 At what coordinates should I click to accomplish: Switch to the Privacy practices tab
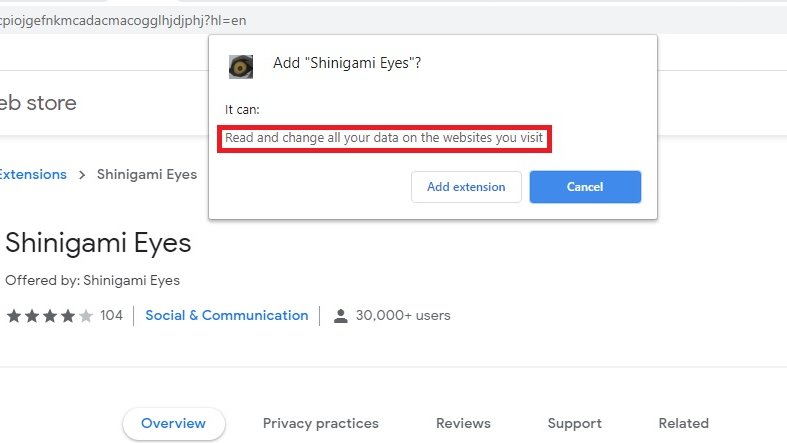[x=321, y=423]
